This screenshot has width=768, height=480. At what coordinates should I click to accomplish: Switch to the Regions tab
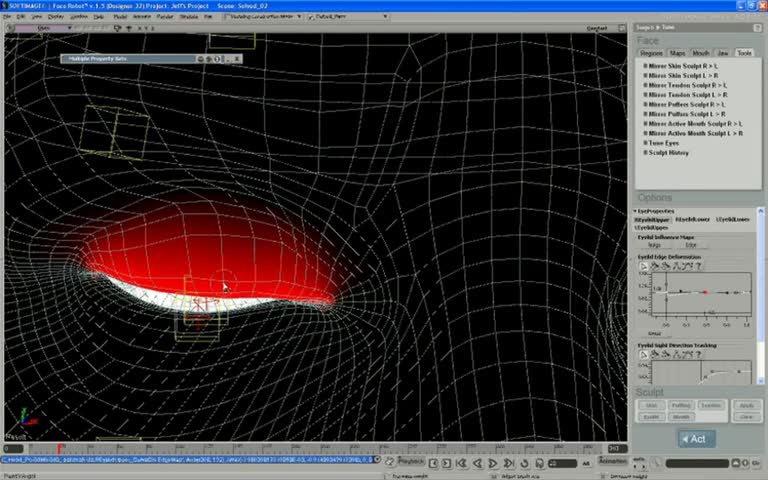651,53
